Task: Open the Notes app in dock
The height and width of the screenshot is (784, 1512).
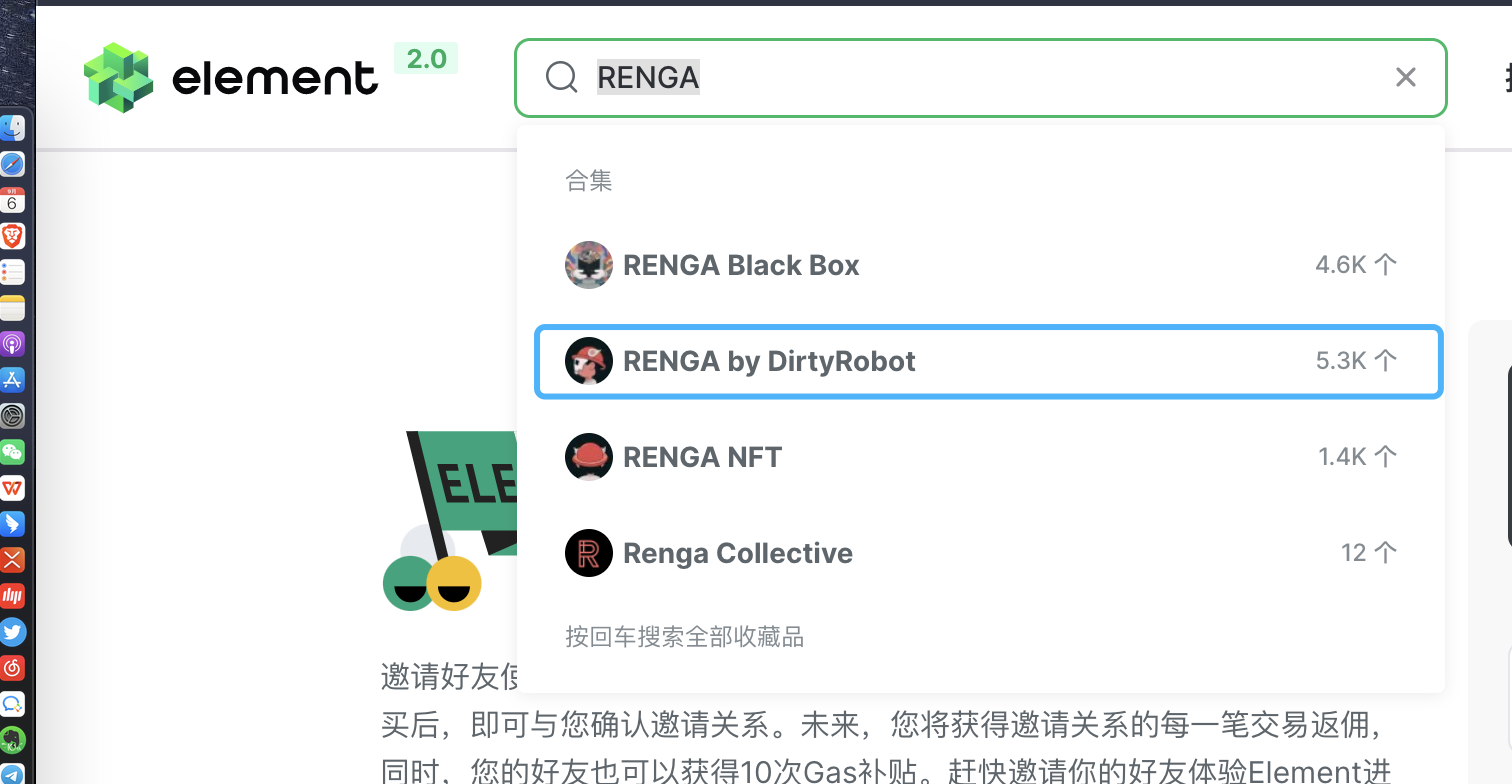Action: click(x=12, y=308)
